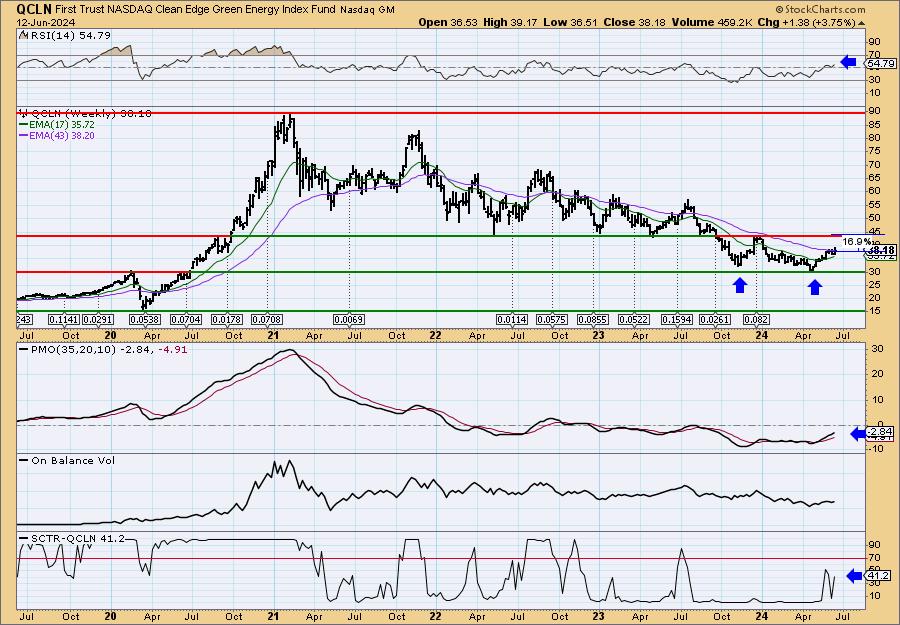Viewport: 900px width, 625px height.
Task: Click the On Balance Vol indicator label
Action: point(67,460)
